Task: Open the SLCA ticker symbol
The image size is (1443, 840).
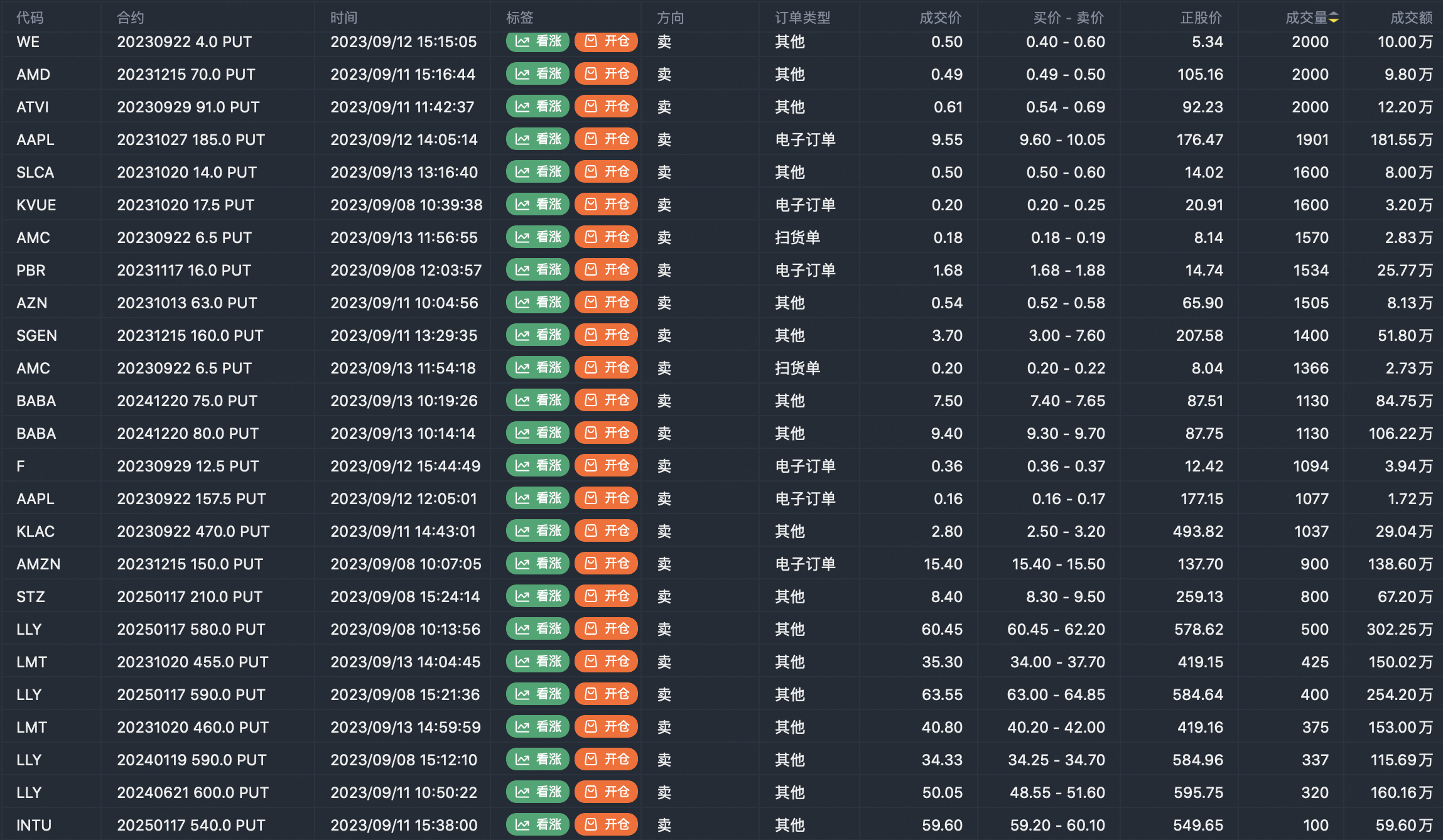Action: pos(35,172)
